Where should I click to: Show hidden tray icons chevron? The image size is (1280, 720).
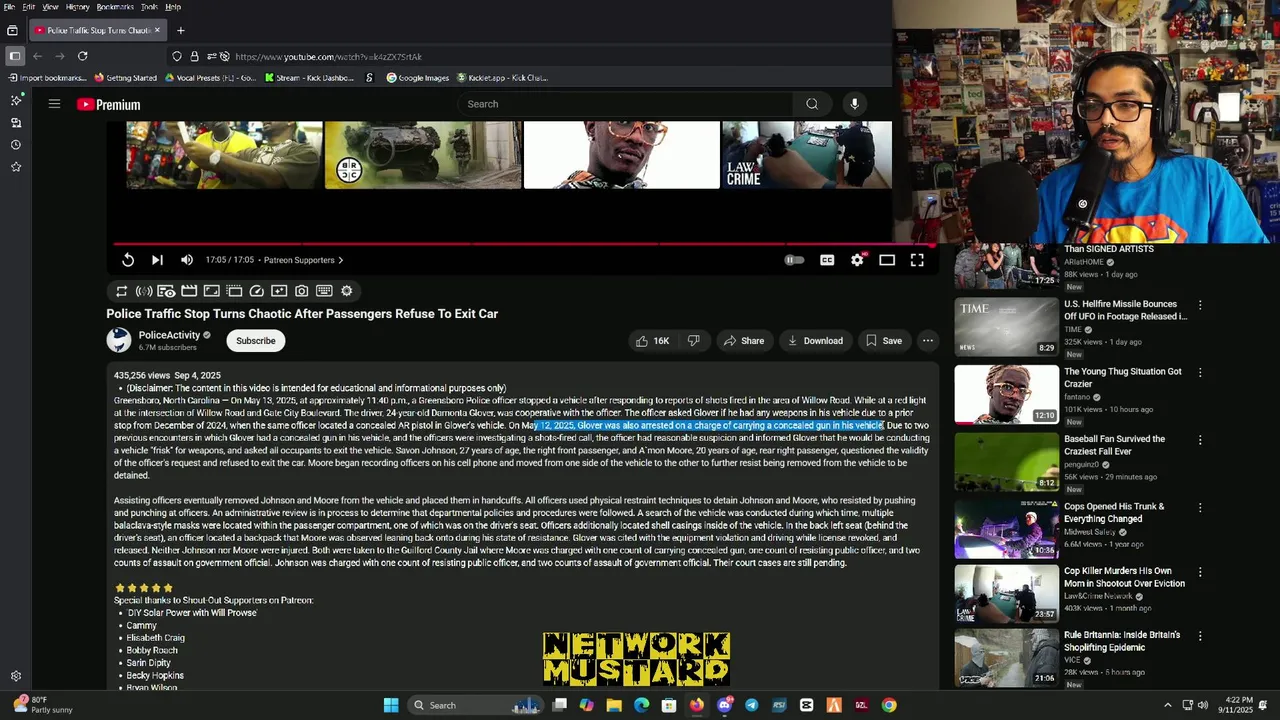(1167, 705)
